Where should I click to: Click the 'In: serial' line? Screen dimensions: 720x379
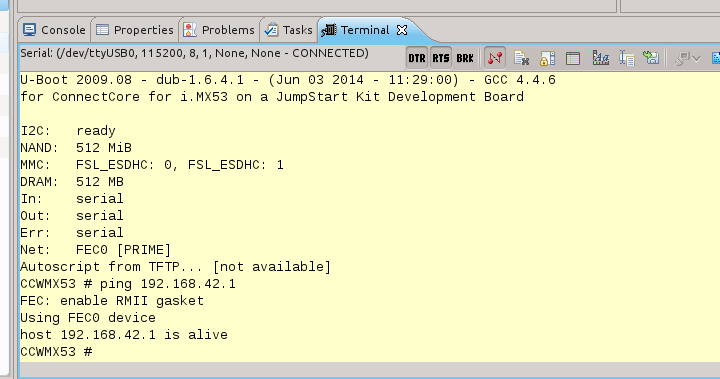(x=72, y=199)
